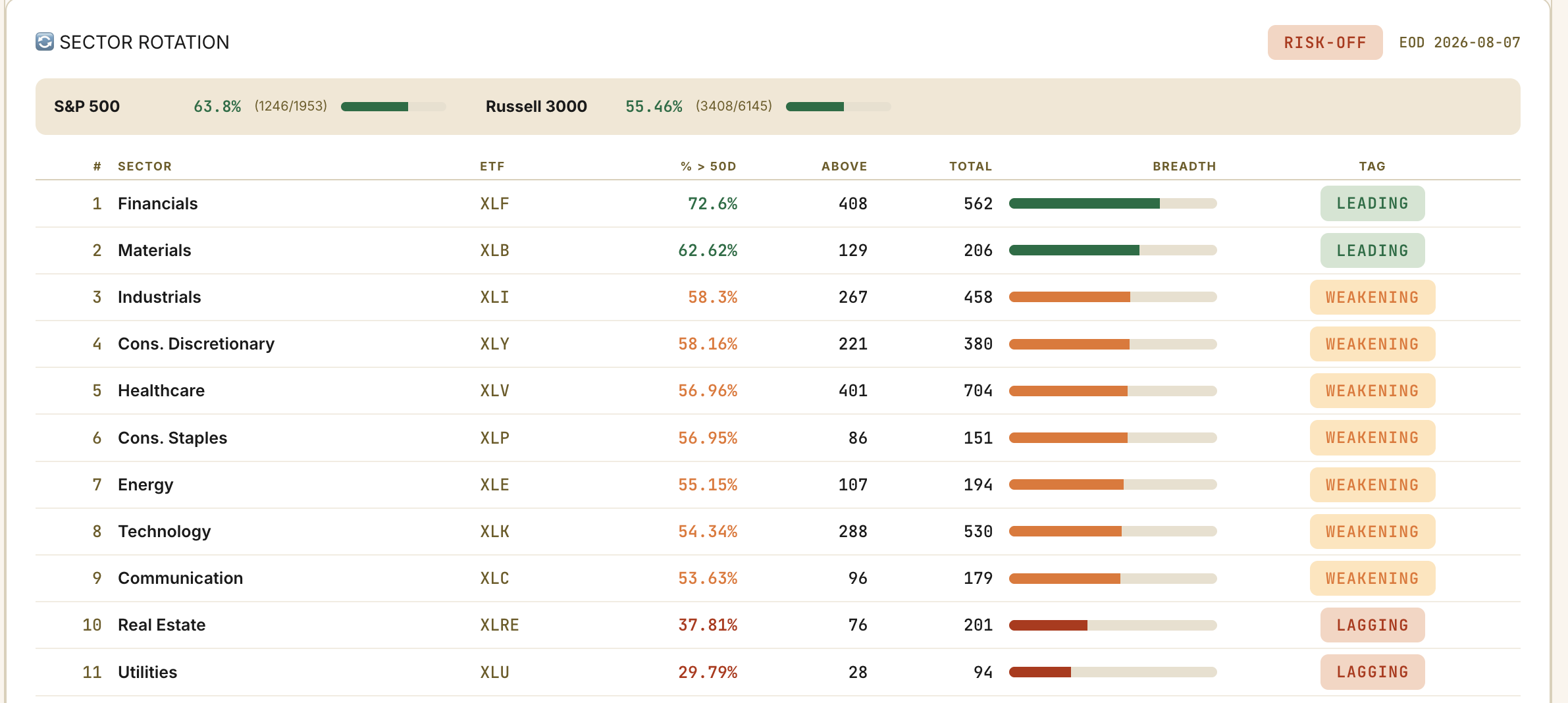Open the Cons. Staples sector row

778,438
